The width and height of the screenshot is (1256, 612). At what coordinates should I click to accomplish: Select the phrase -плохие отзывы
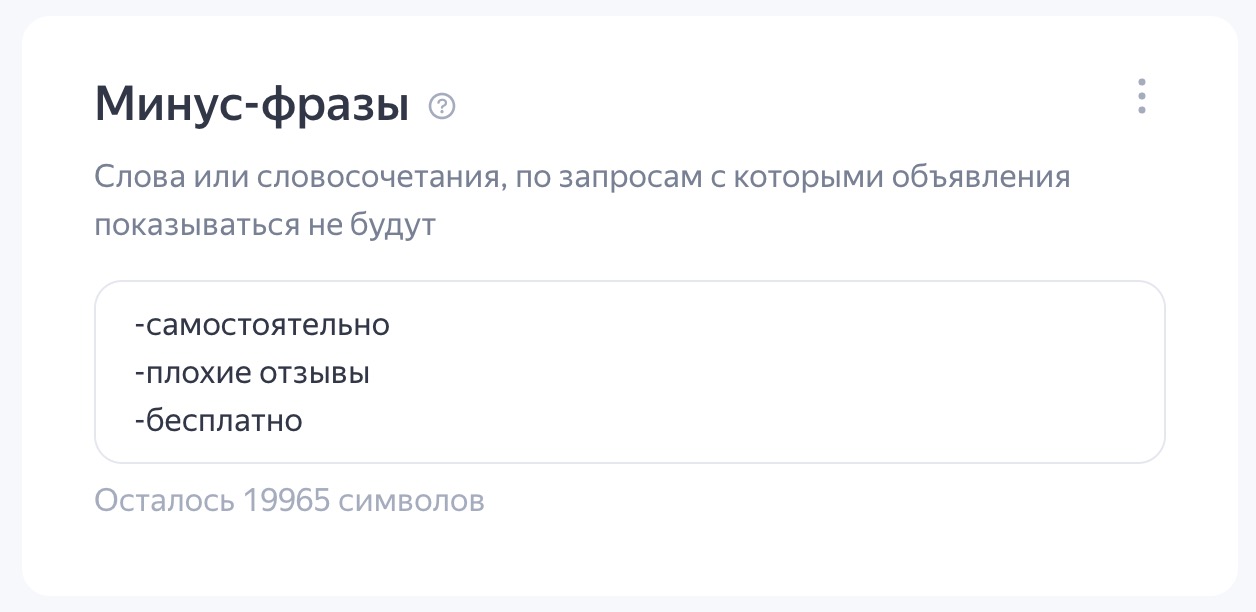[252, 372]
